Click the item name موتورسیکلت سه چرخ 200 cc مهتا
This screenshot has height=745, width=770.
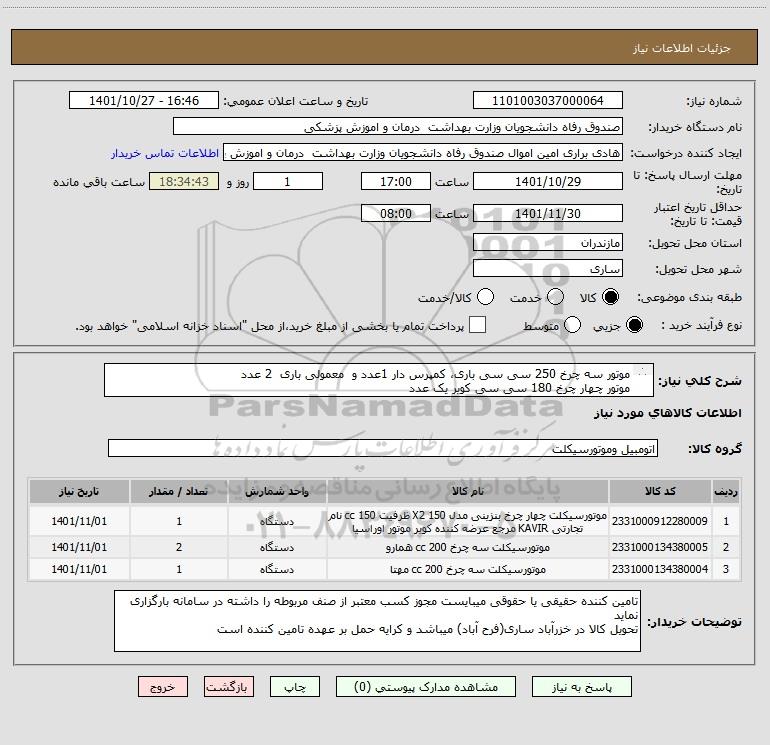[x=468, y=569]
